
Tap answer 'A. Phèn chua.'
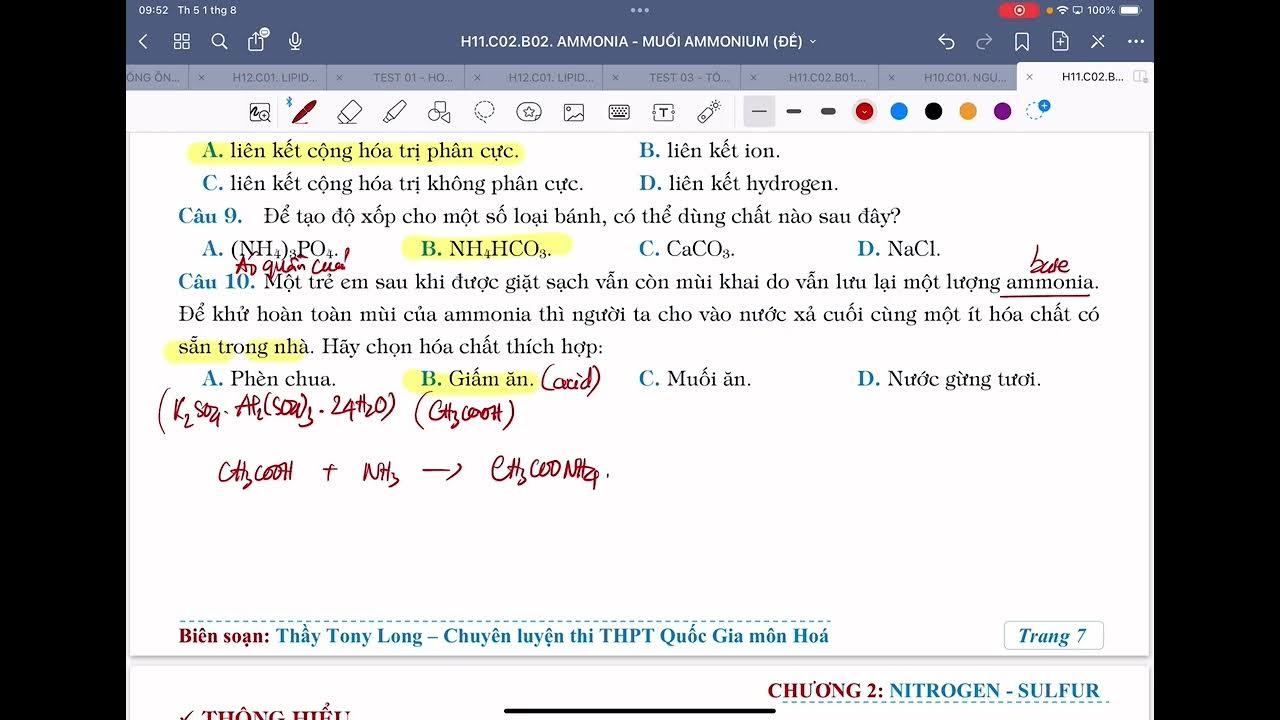[x=269, y=379]
